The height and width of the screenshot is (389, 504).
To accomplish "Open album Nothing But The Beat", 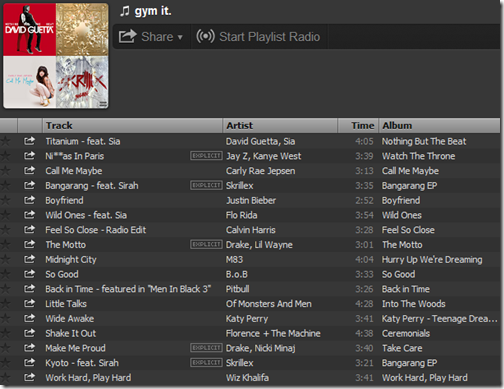I will coord(424,141).
